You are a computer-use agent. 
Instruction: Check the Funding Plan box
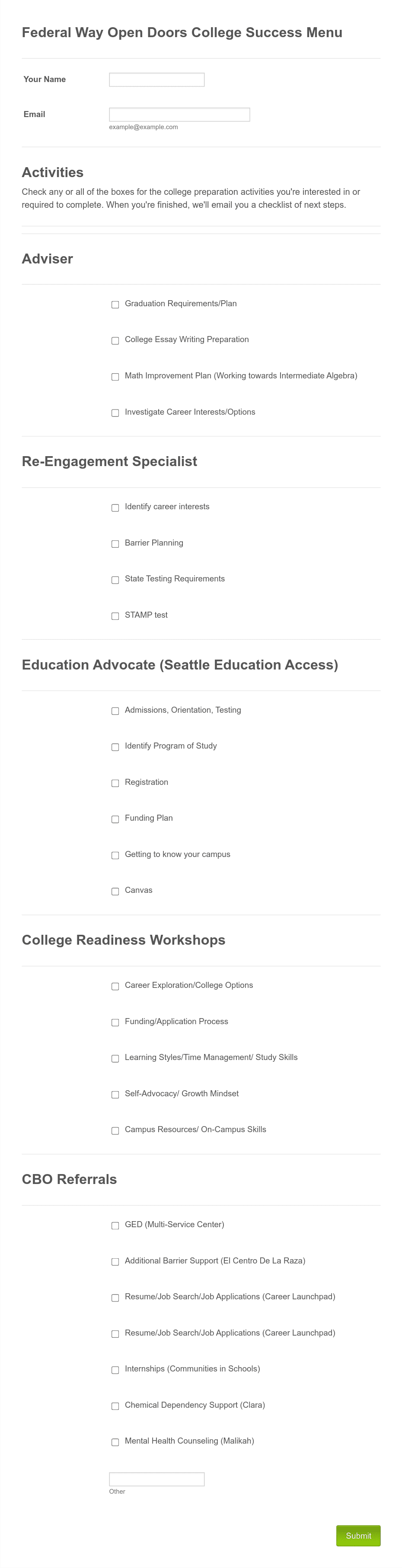pos(115,819)
